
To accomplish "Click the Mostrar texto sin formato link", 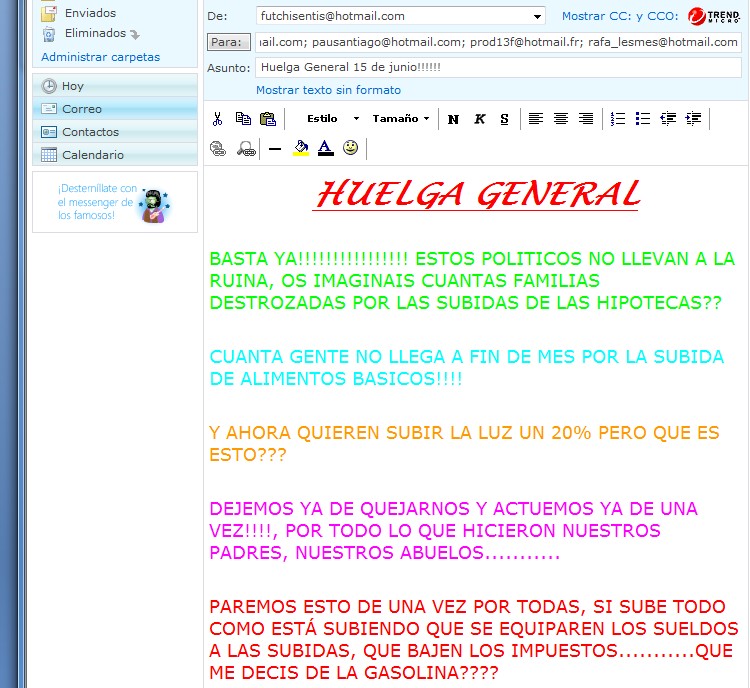I will click(x=328, y=90).
